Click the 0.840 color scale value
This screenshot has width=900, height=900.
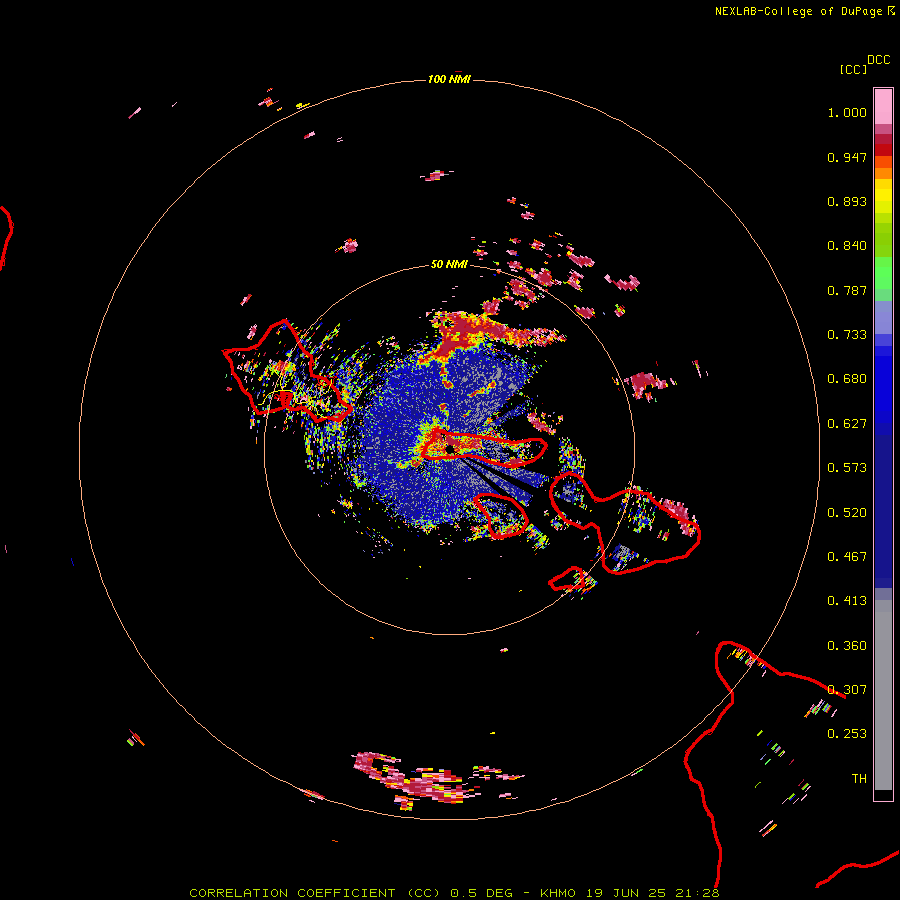point(847,246)
